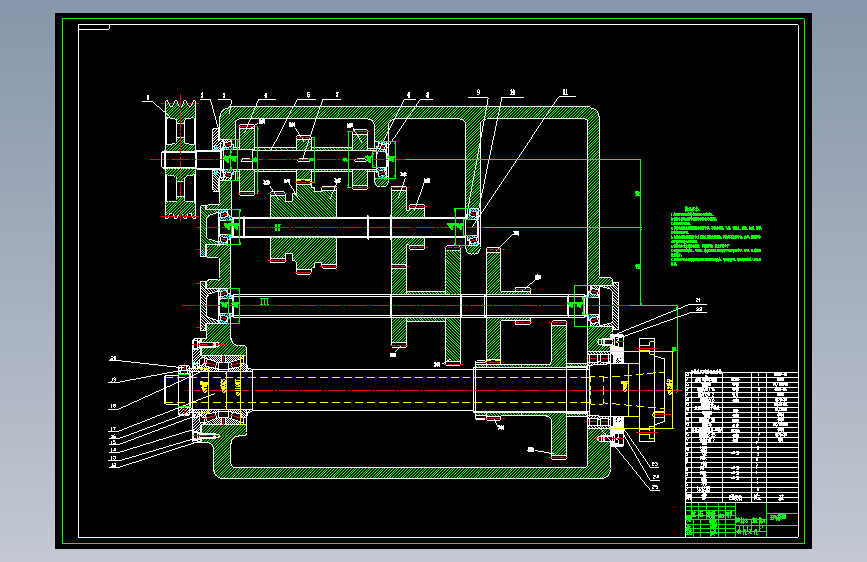Select part callout number 11
Screen dimensions: 867x562
[x=565, y=92]
